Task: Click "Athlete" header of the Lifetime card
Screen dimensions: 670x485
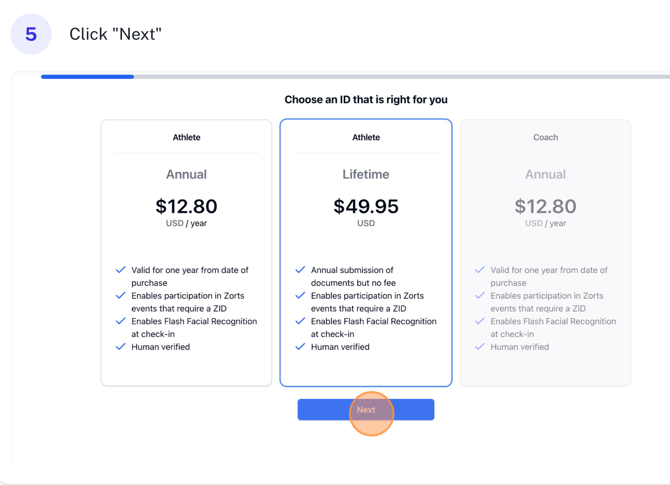Action: (x=366, y=137)
